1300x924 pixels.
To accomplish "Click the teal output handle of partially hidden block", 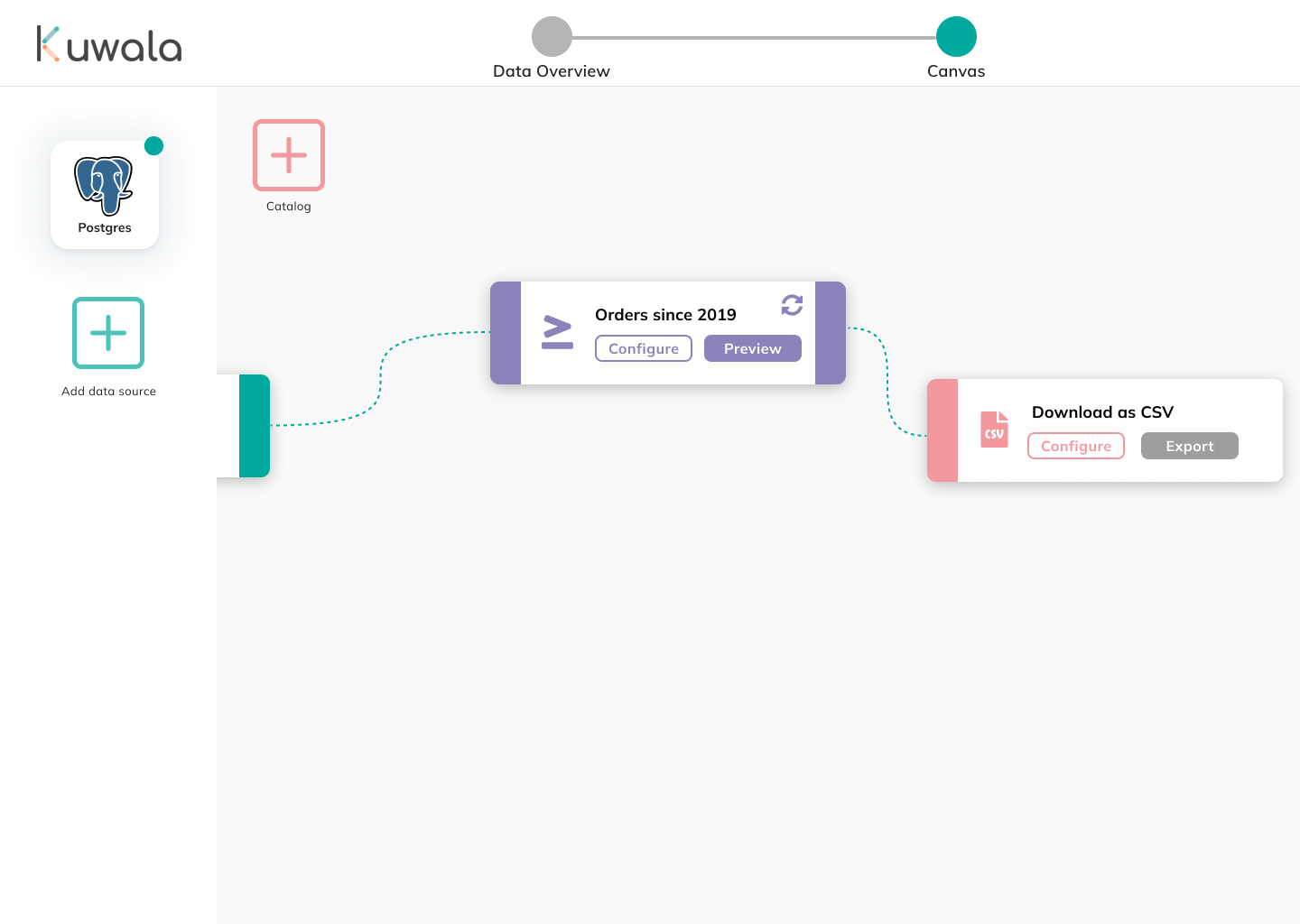I will [255, 426].
